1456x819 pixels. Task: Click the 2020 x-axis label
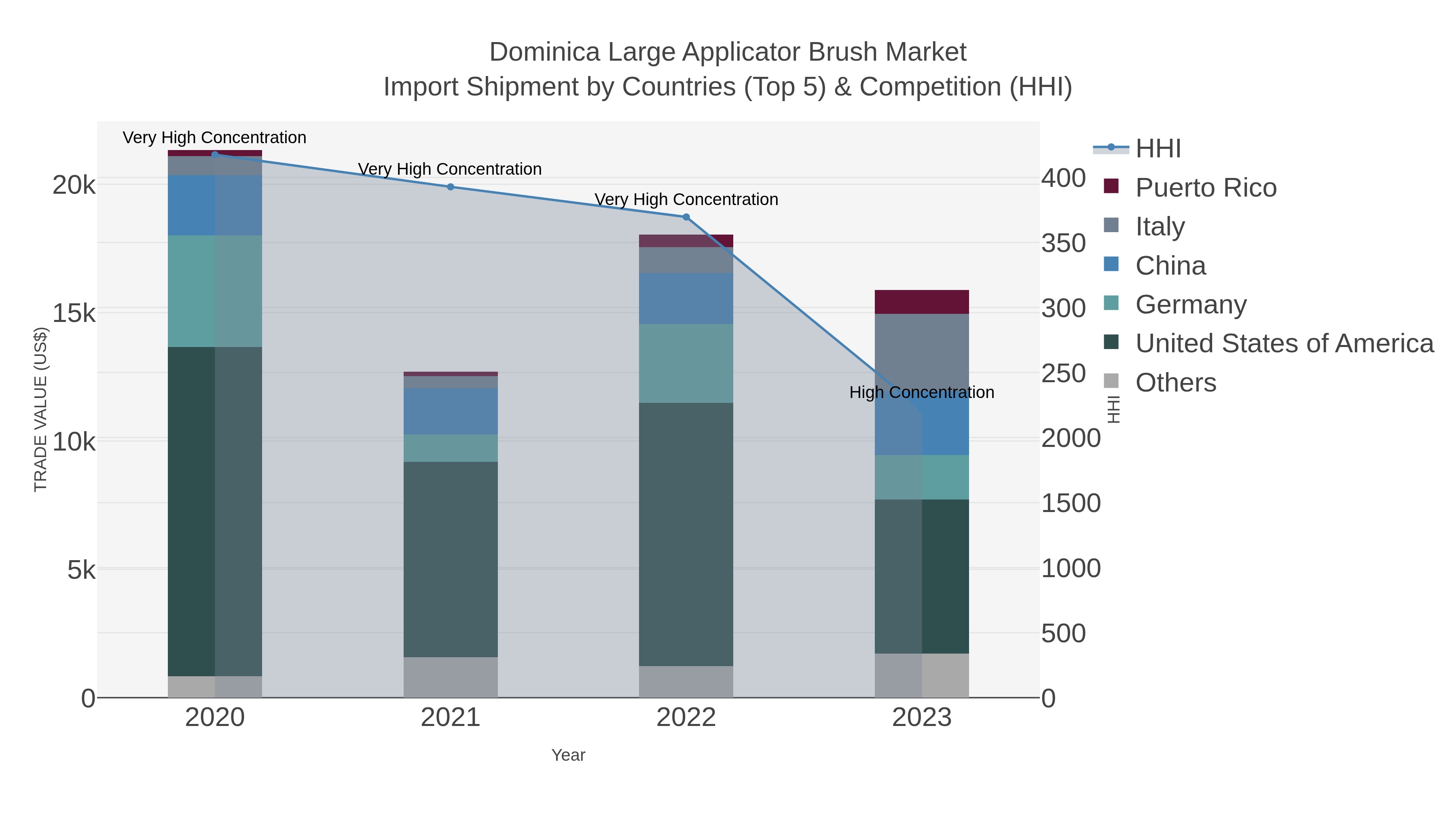click(x=215, y=718)
